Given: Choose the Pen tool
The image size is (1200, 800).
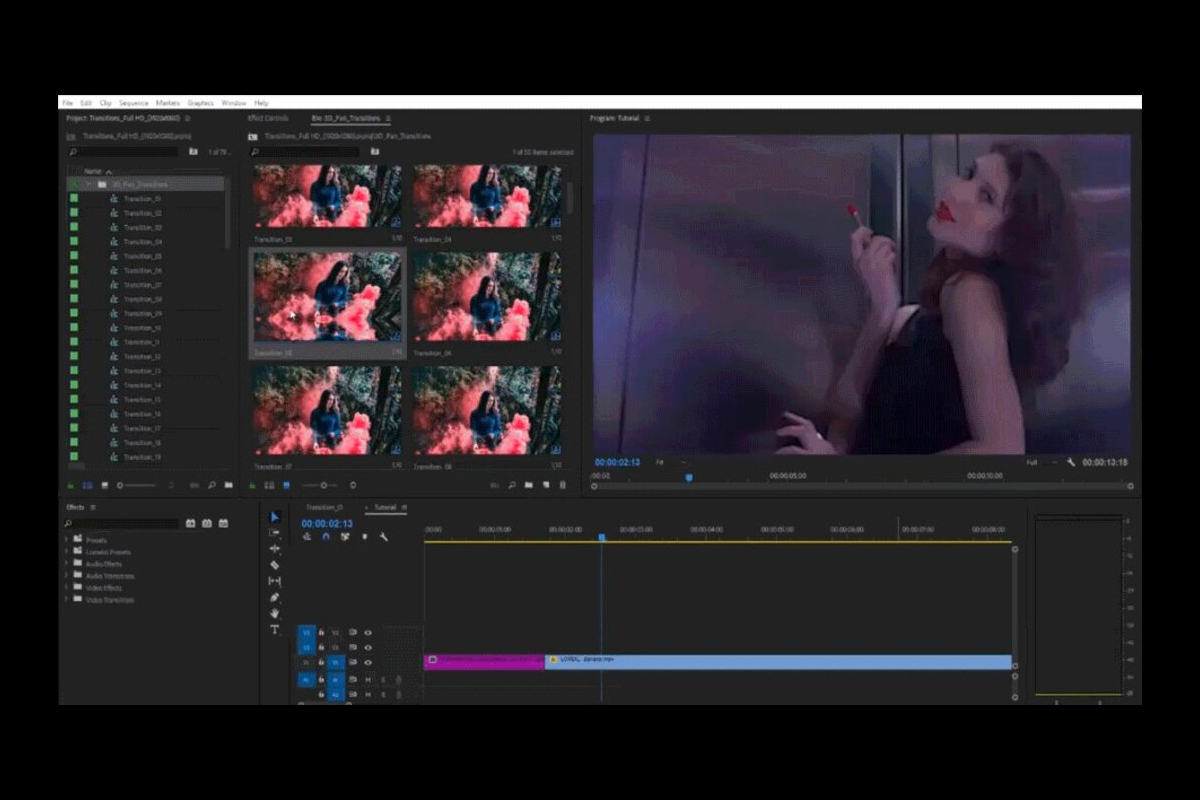Looking at the screenshot, I should [275, 598].
